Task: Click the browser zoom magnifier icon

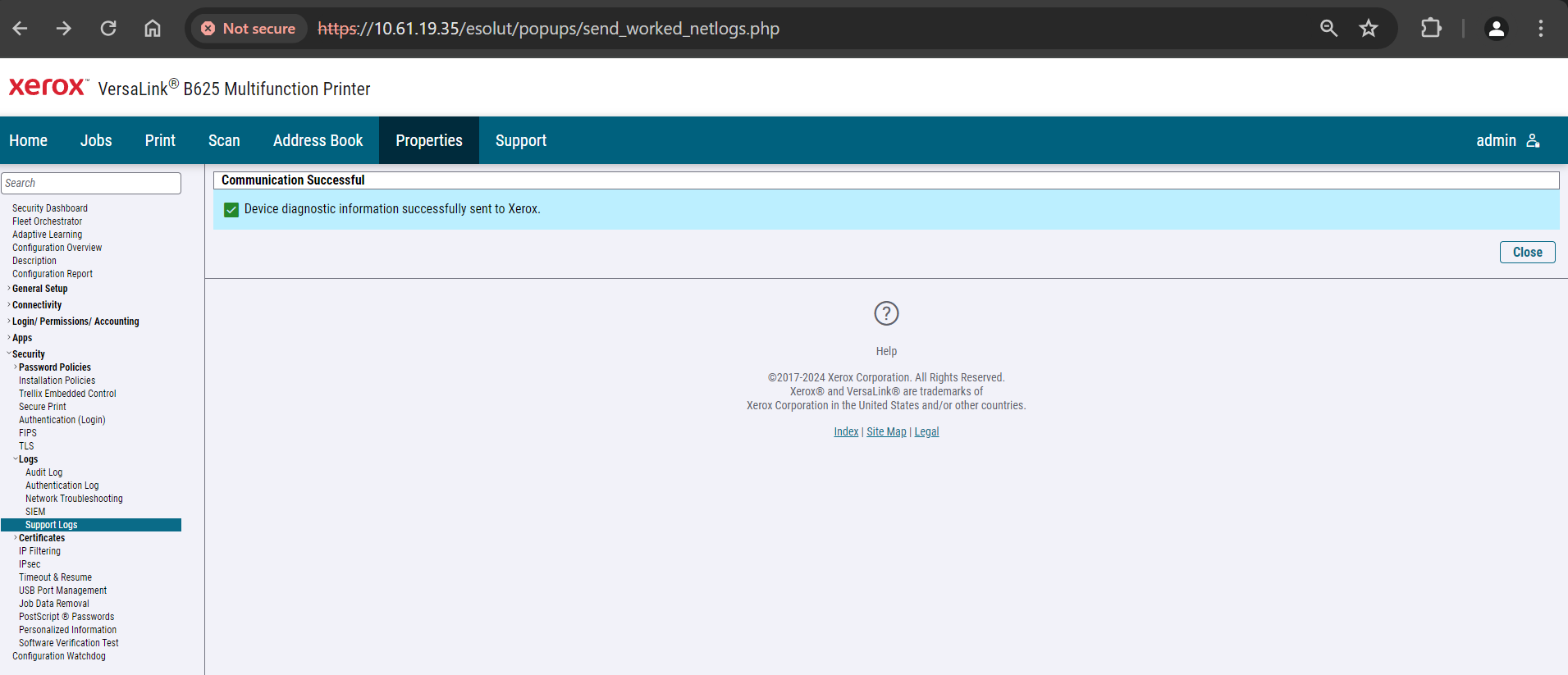Action: tap(1328, 29)
